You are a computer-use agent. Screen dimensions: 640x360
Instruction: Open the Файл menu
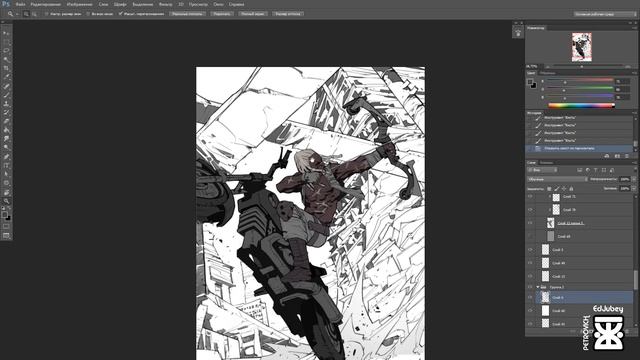(20, 4)
